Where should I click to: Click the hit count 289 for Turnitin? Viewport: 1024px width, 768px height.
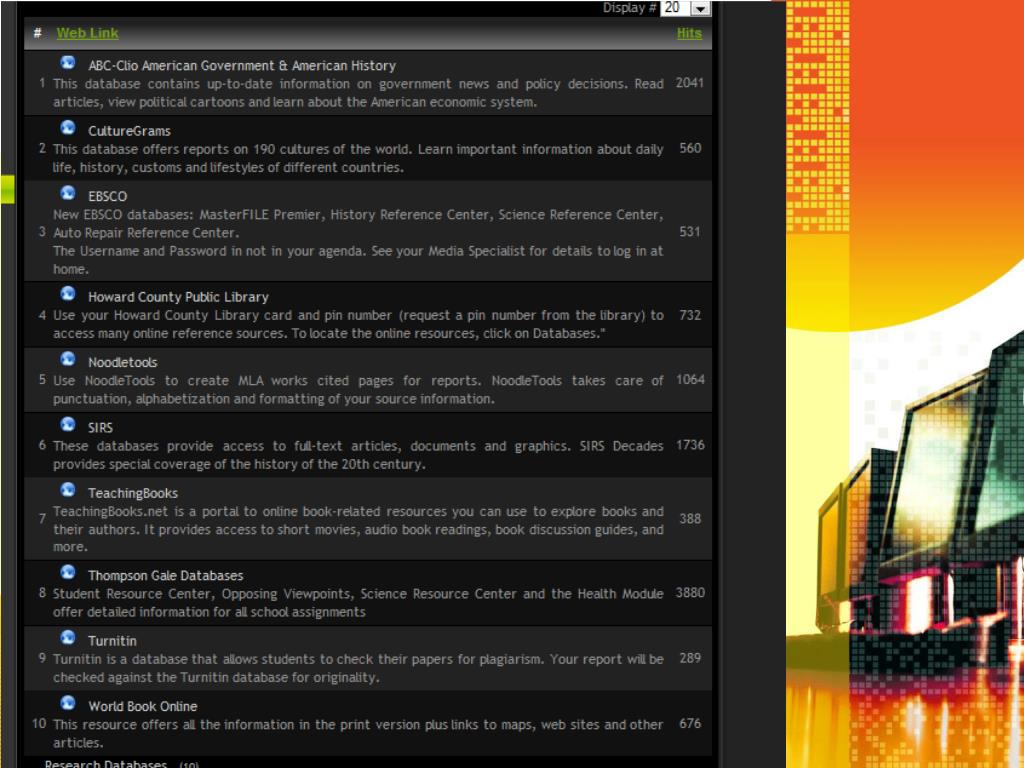[690, 658]
